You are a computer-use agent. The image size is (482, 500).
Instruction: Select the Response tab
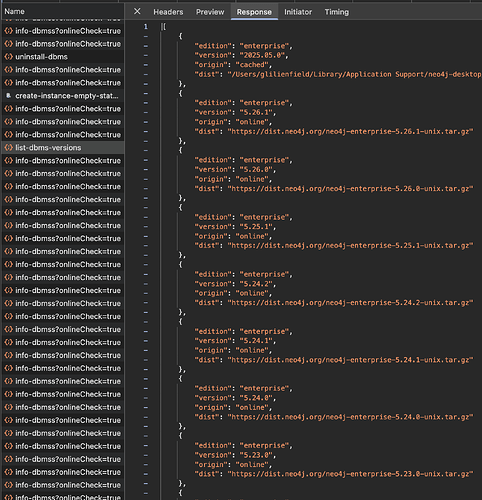(254, 12)
